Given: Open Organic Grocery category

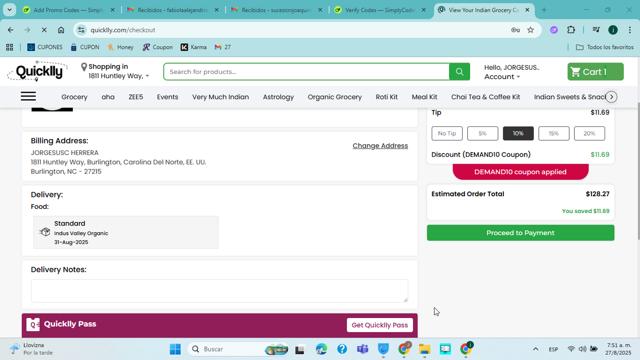Looking at the screenshot, I should (335, 97).
